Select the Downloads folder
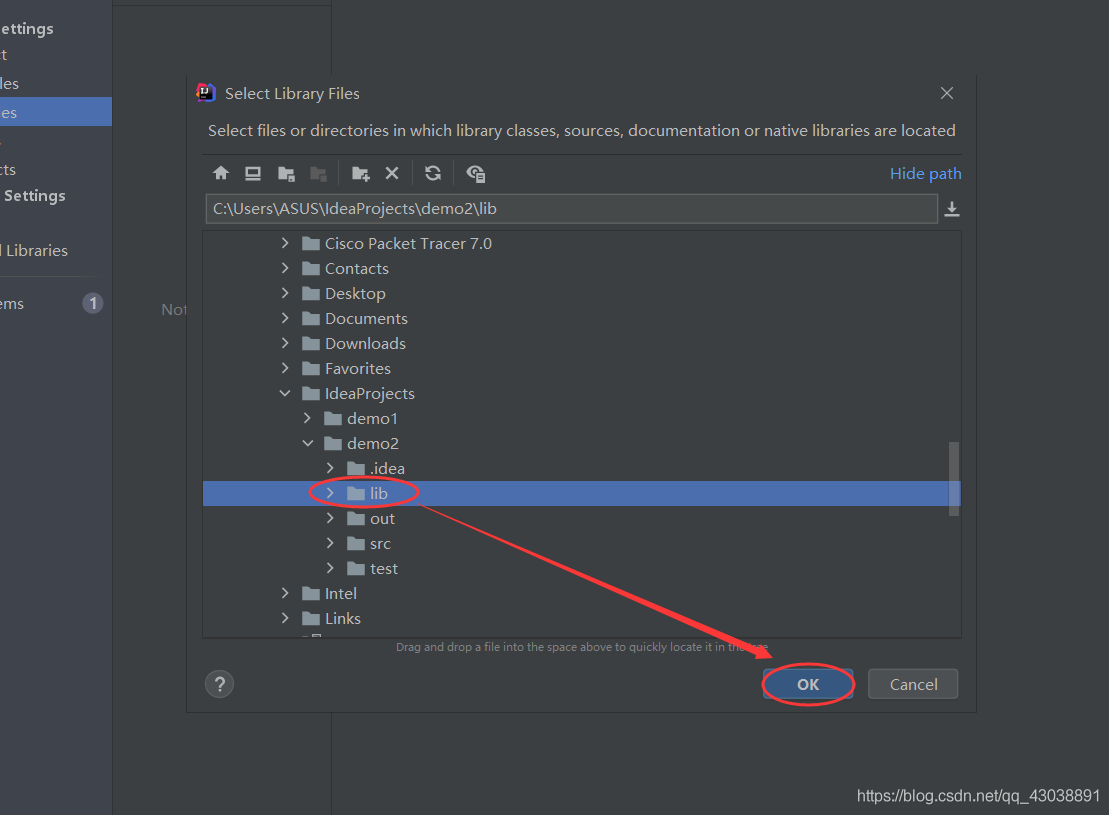 tap(365, 343)
